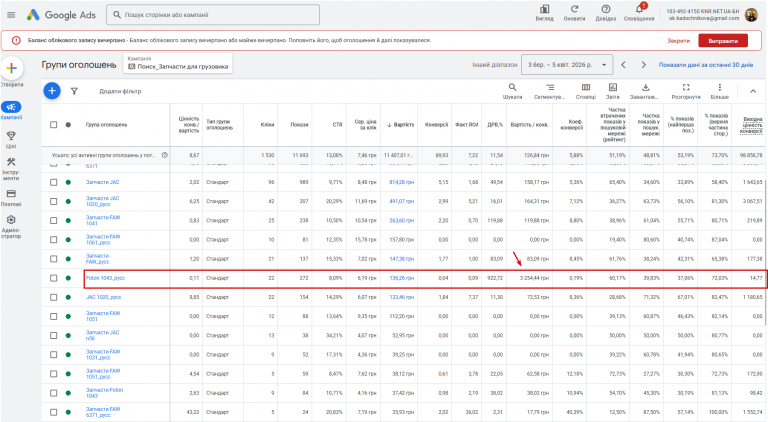
Task: Check the JAC 1020_русс row checkbox
Action: (x=54, y=297)
